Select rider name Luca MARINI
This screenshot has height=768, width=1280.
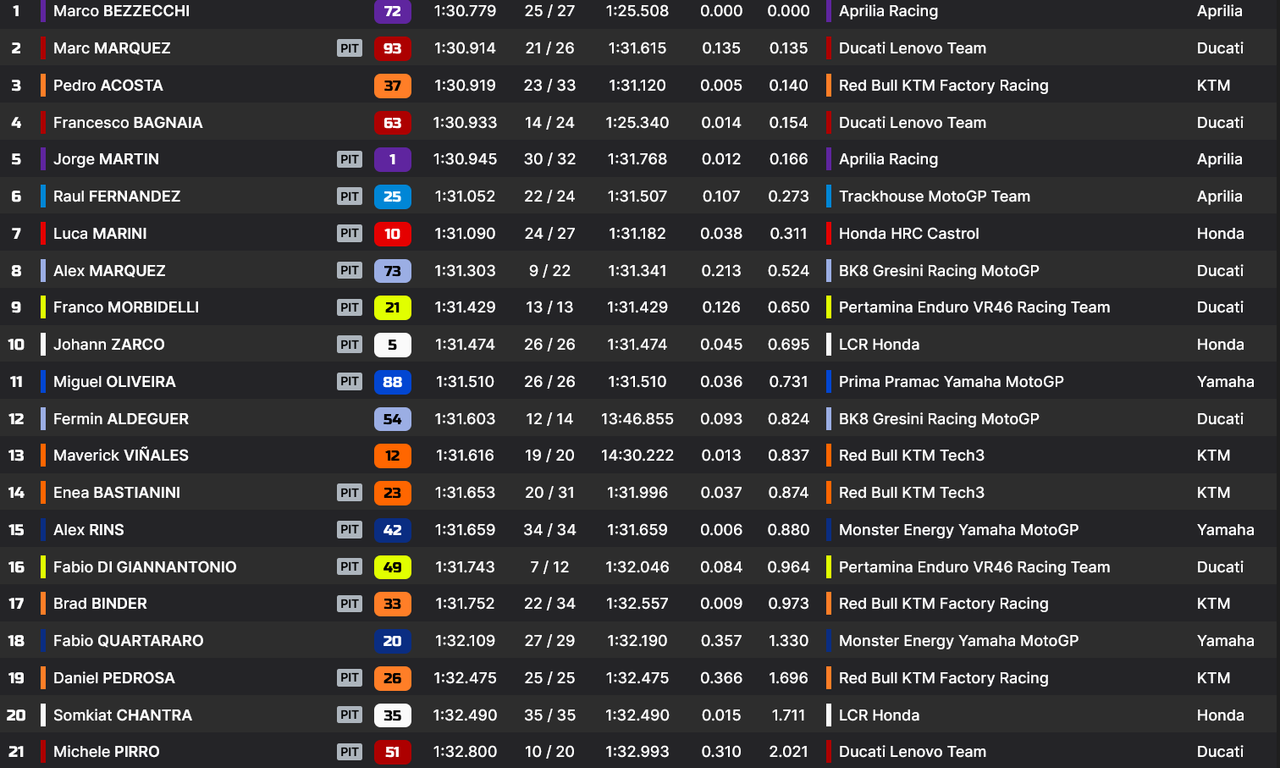click(100, 233)
